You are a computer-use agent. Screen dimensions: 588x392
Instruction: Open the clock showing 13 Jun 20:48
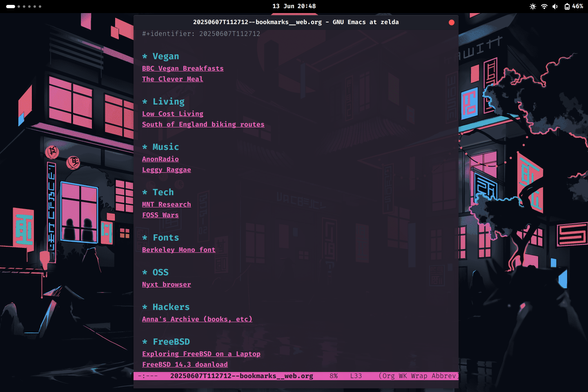pos(294,6)
